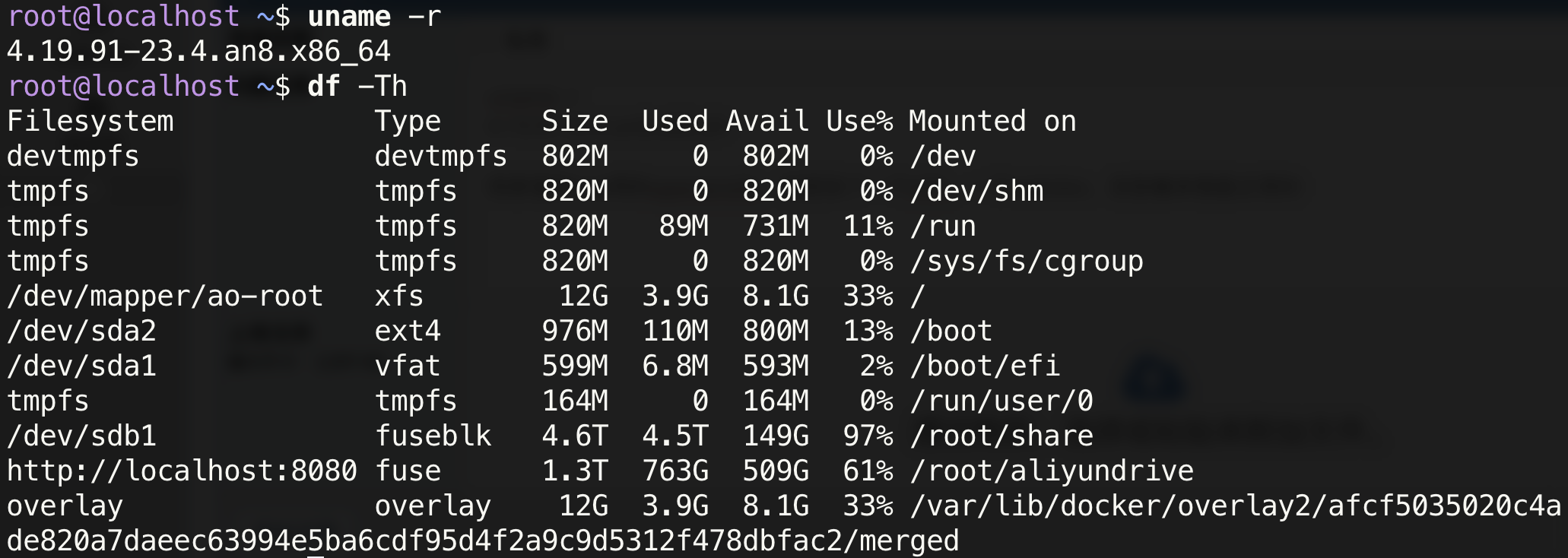Click the 'uname -r' command text
Viewport: 1568px width, 558px height.
374,16
